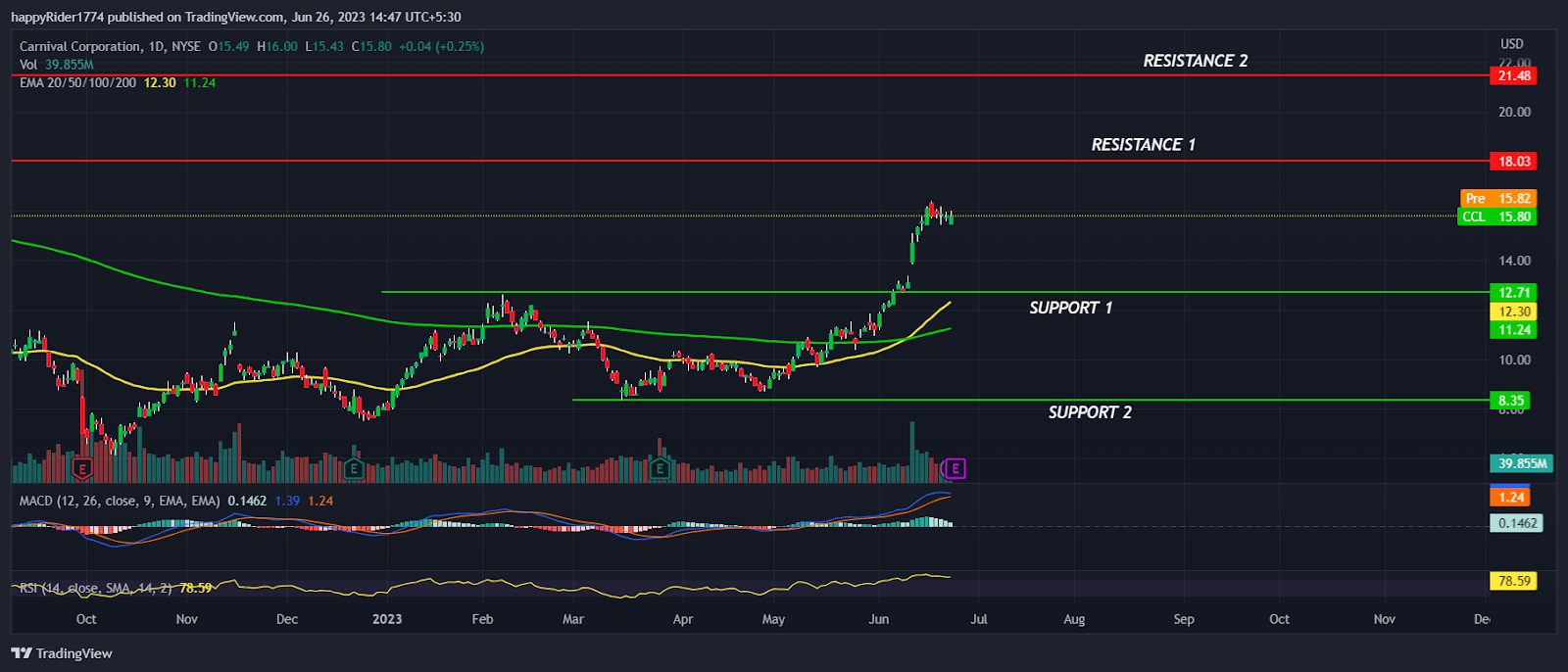Click the Mar label on time axis
Image resolution: width=1568 pixels, height=672 pixels.
[x=573, y=619]
